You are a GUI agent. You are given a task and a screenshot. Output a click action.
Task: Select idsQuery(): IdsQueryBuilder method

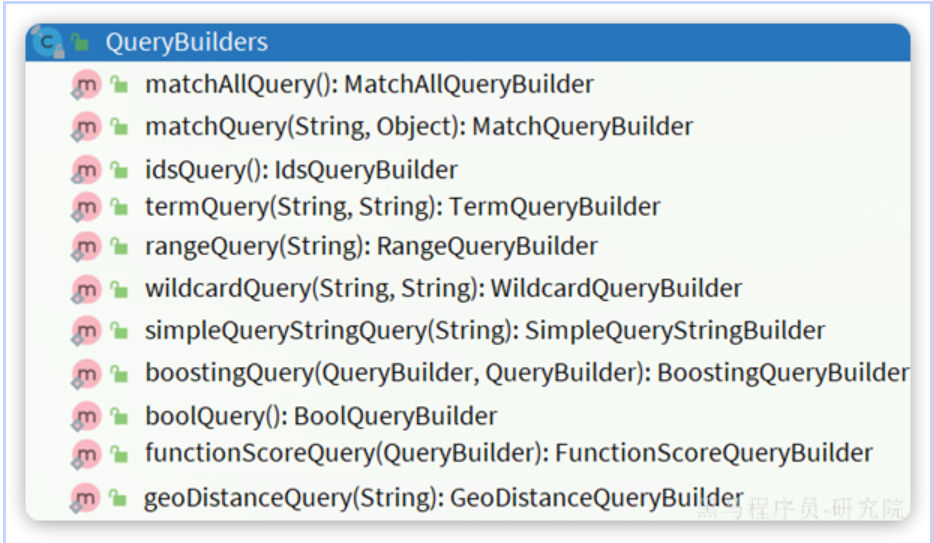click(301, 170)
